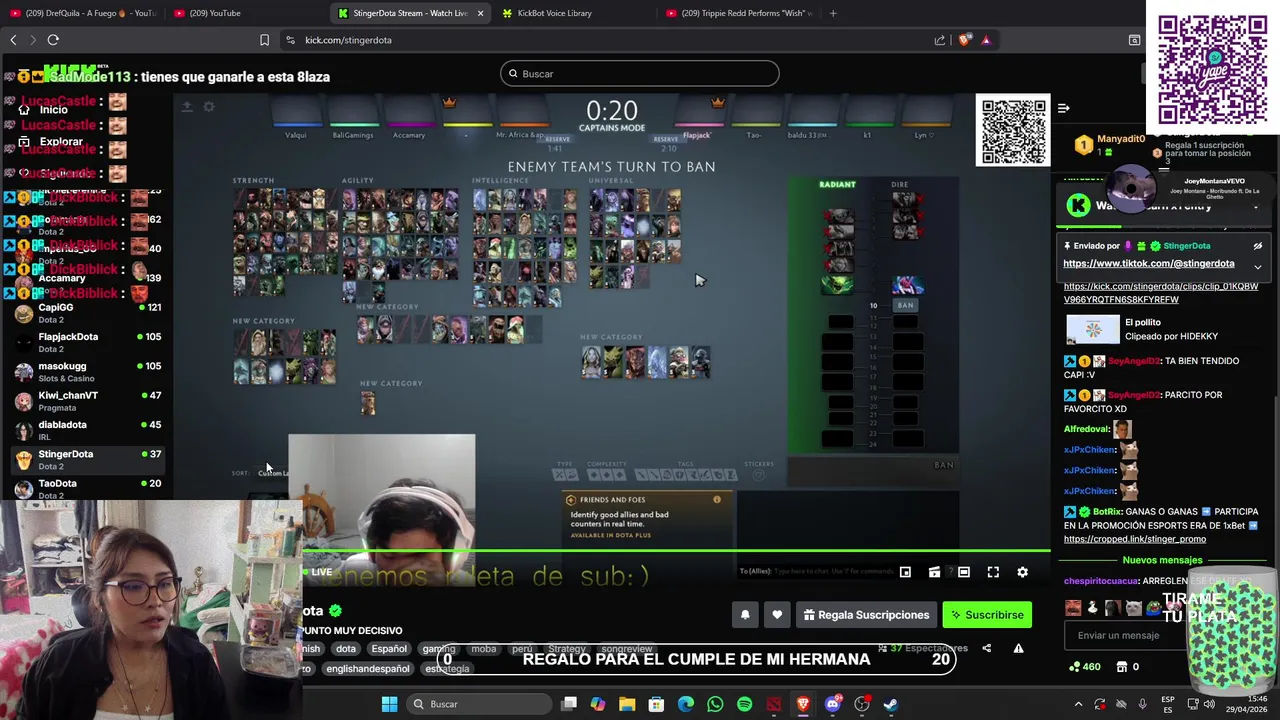Screen dimensions: 1280x720
Task: Open the volume control in the tray
Action: click(x=1209, y=704)
